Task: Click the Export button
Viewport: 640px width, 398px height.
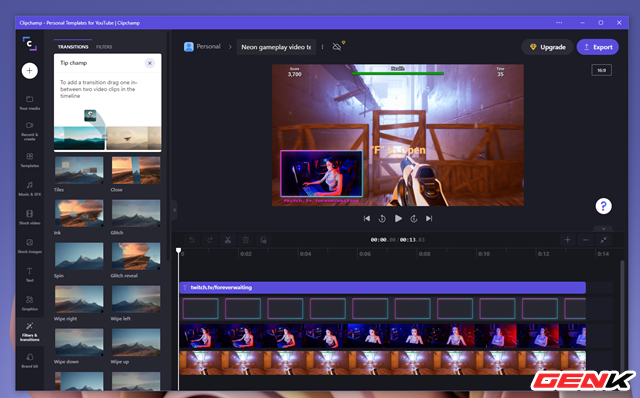Action: tap(598, 47)
